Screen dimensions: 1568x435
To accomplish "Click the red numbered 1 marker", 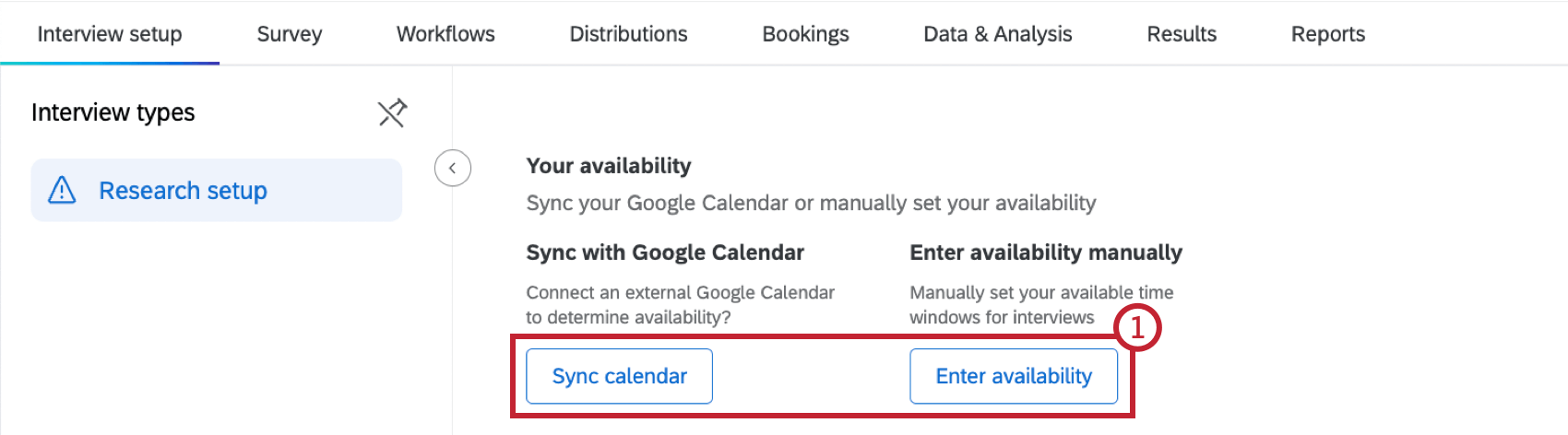I will pos(1137,327).
